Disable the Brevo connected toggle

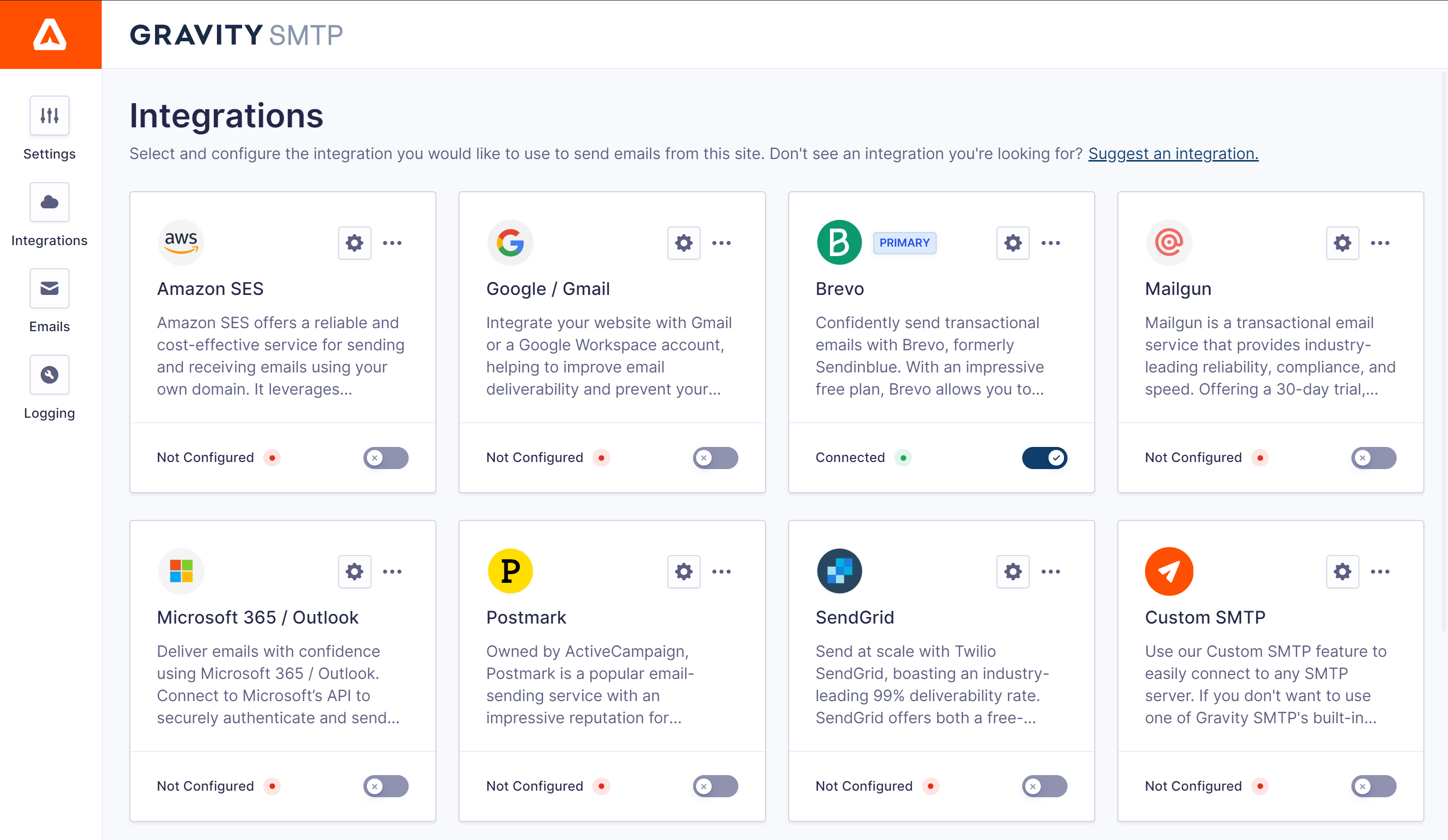click(x=1045, y=458)
